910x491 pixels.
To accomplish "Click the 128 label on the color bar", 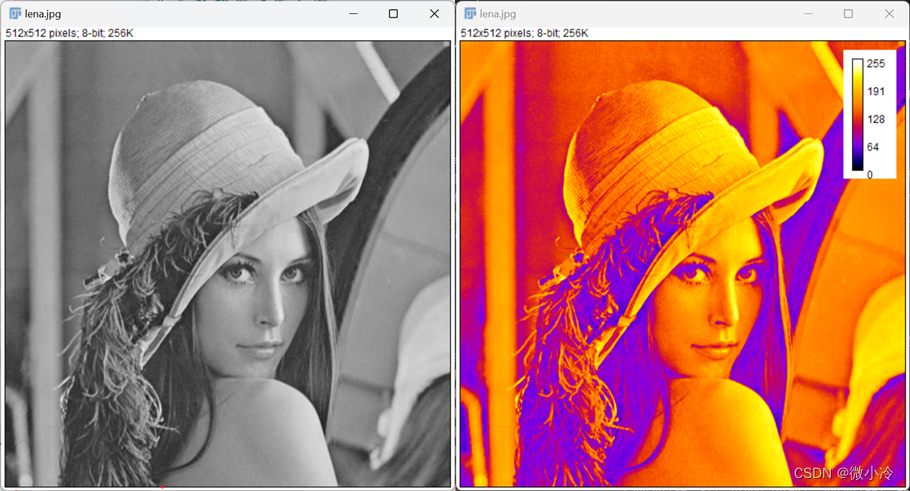I will [876, 119].
